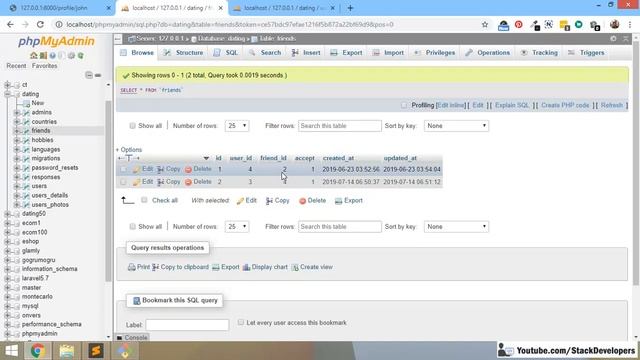Image resolution: width=640 pixels, height=360 pixels.
Task: Expand the dating50 database node
Action: pos(7,214)
